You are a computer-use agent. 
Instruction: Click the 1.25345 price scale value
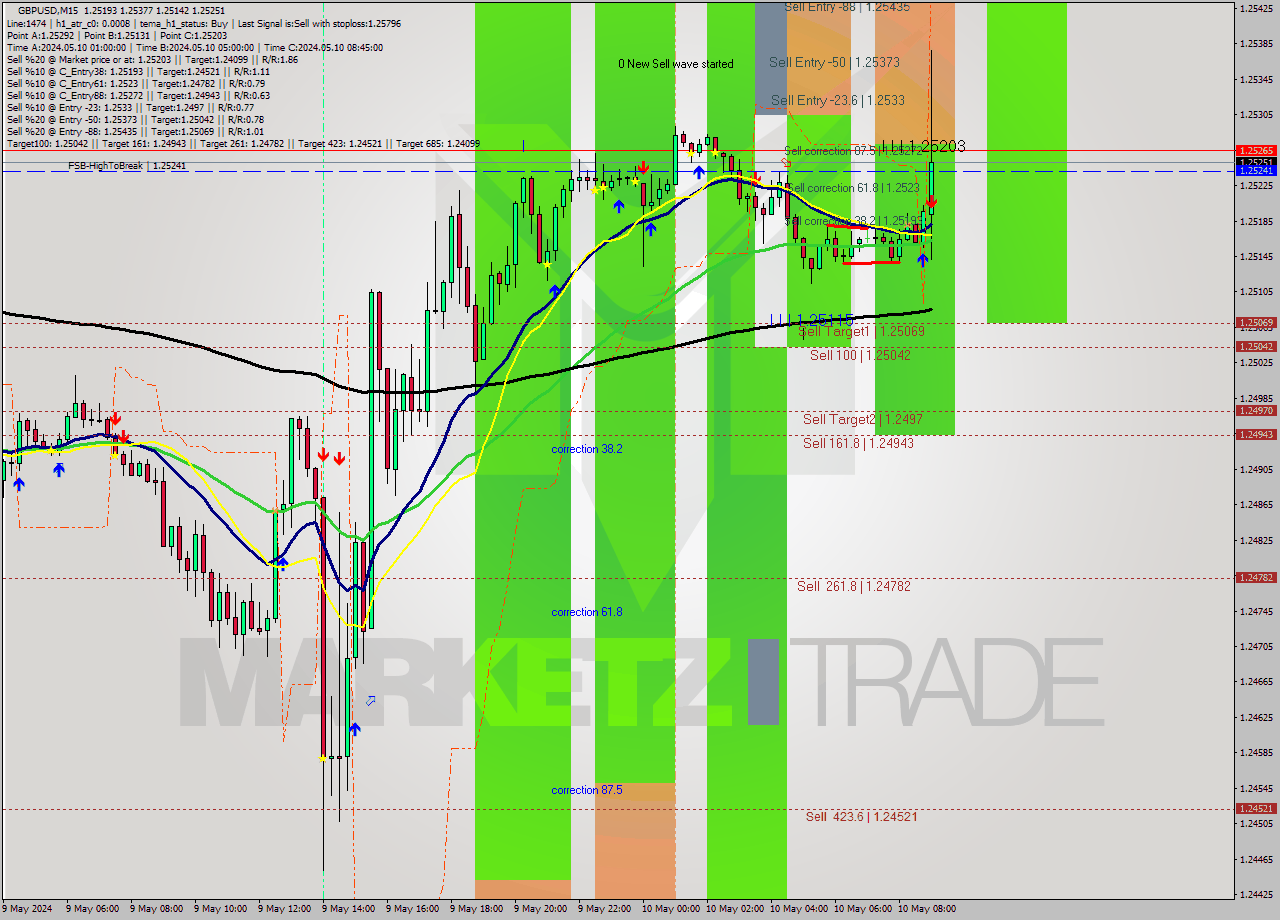click(x=1256, y=79)
